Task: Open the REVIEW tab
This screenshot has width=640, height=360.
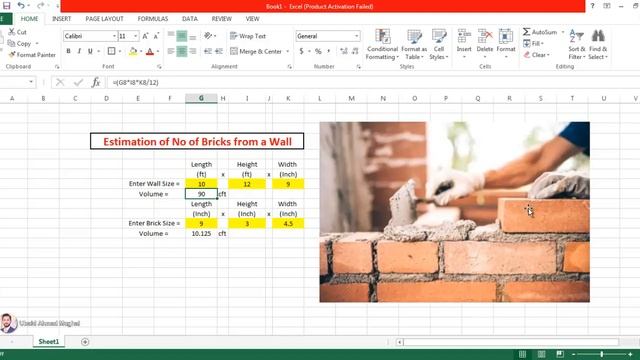Action: pos(222,19)
